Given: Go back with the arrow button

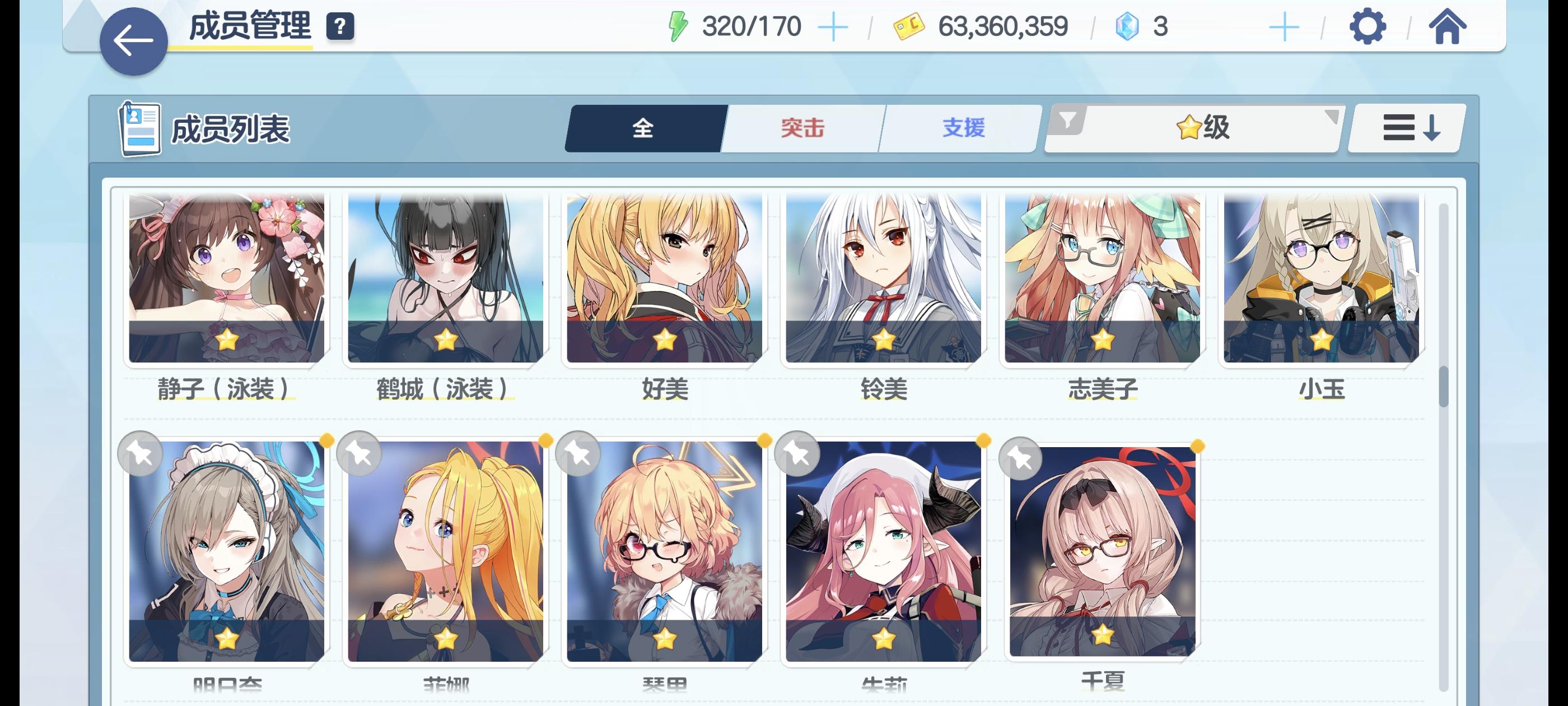Looking at the screenshot, I should tap(133, 41).
